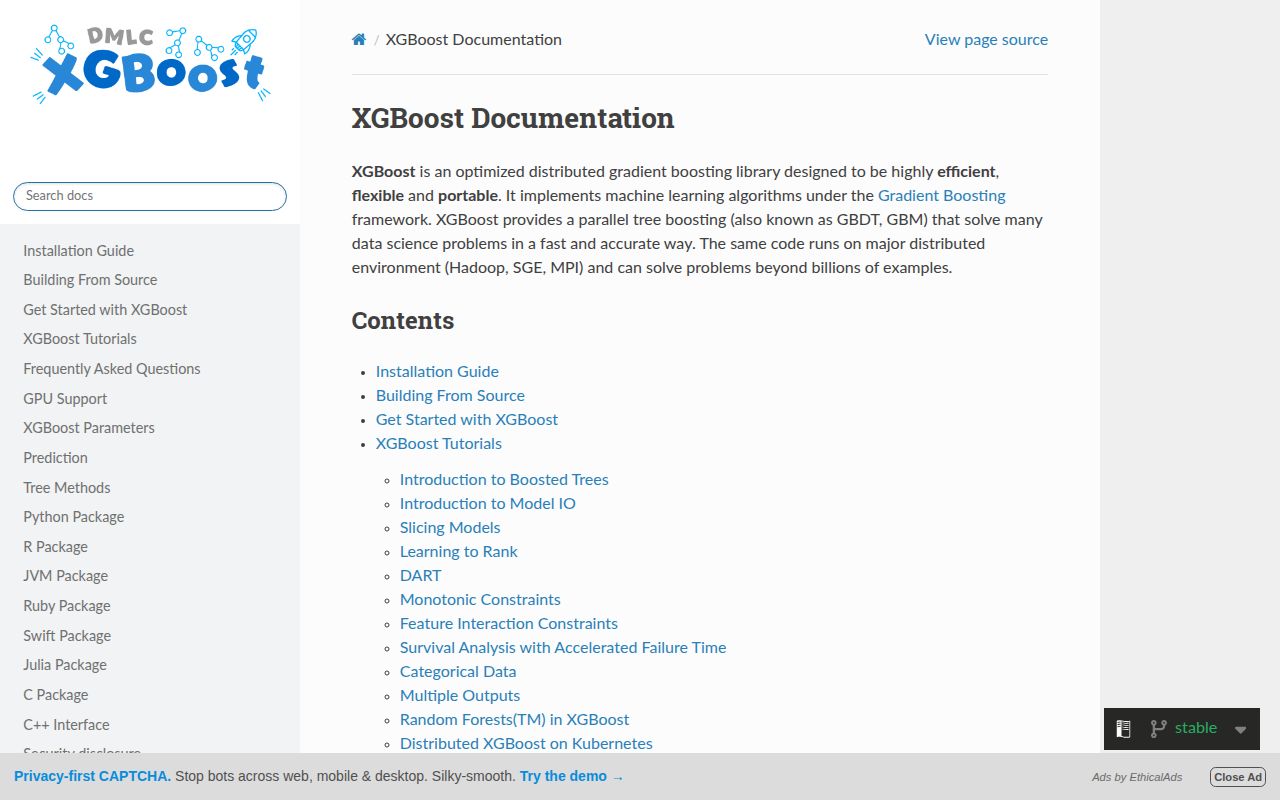1280x800 pixels.
Task: Open XGBoost Tutorials in sidebar
Action: 80,339
